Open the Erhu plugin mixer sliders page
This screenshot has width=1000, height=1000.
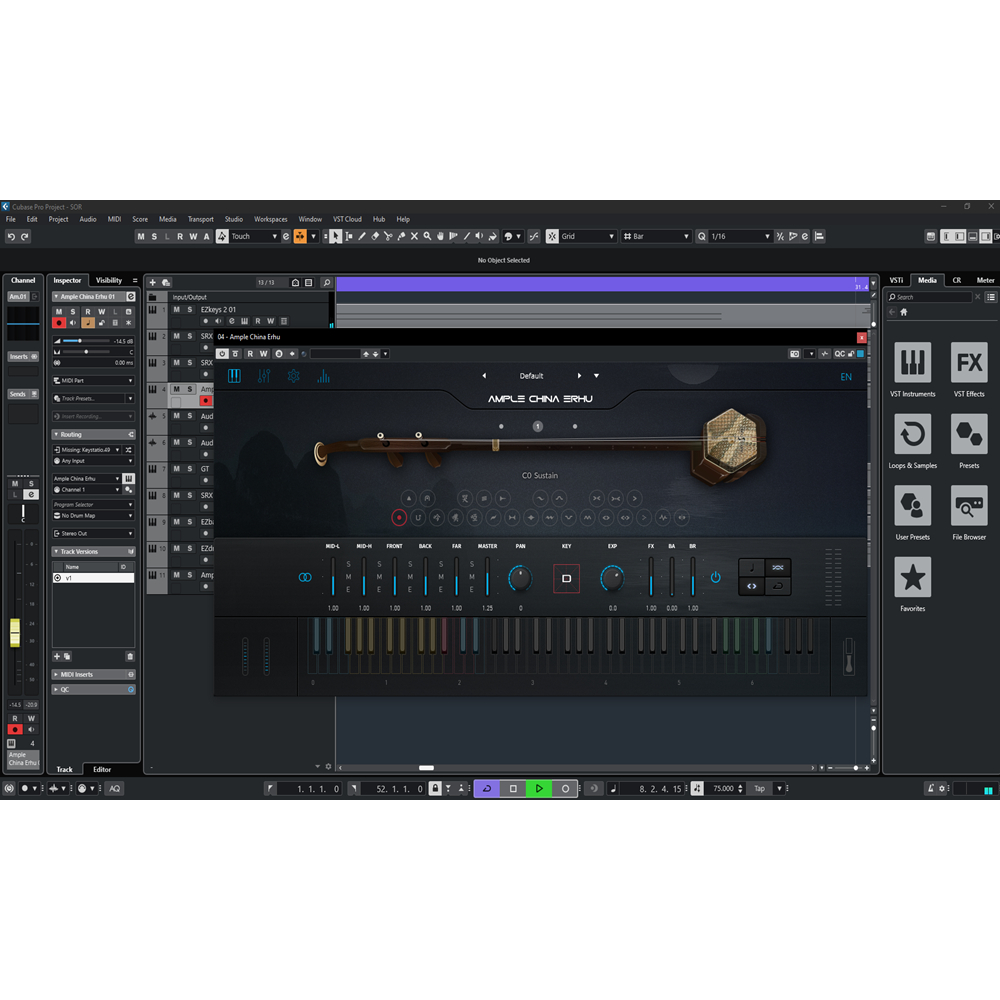click(263, 376)
